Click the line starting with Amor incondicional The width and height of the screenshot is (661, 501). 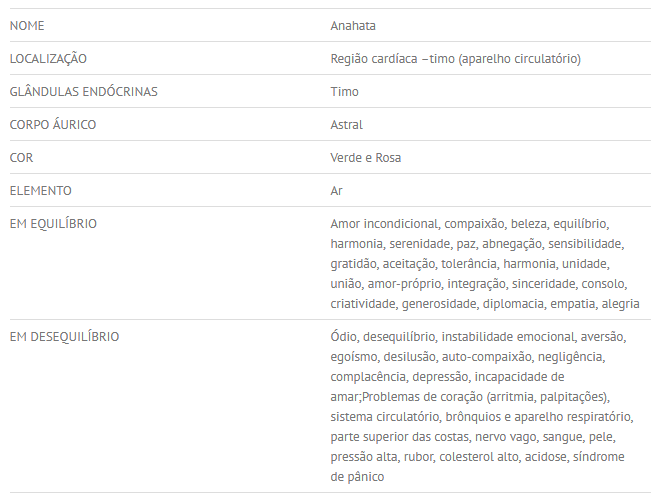469,223
